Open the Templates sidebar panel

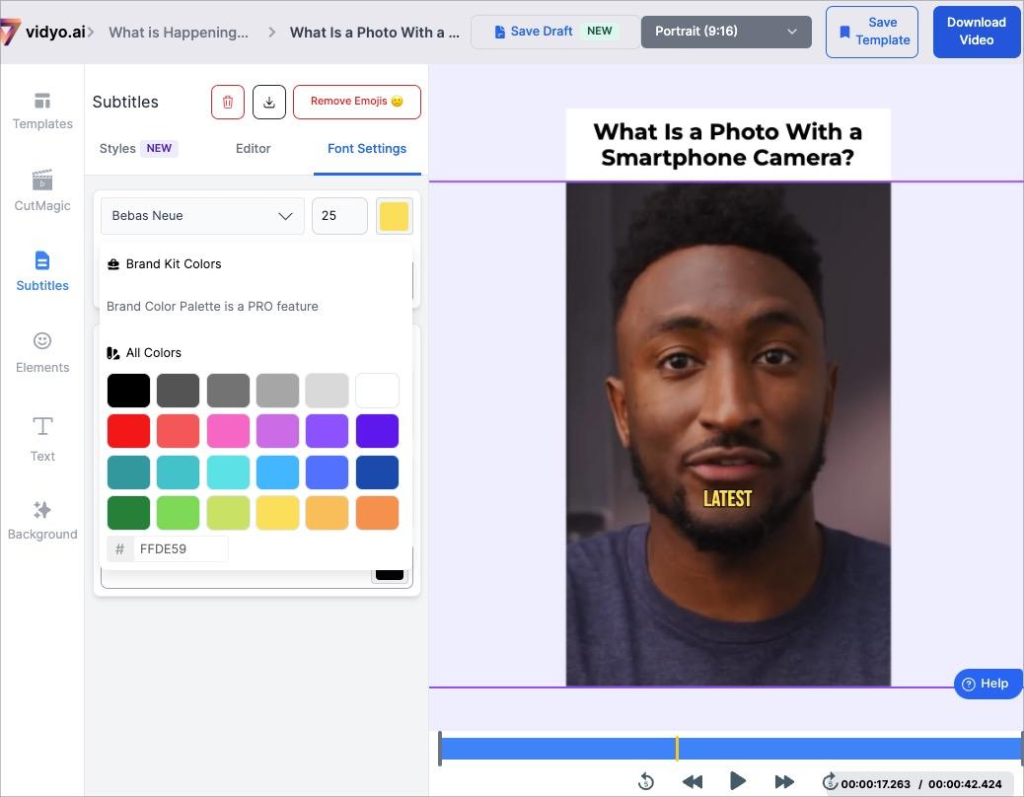[42, 110]
